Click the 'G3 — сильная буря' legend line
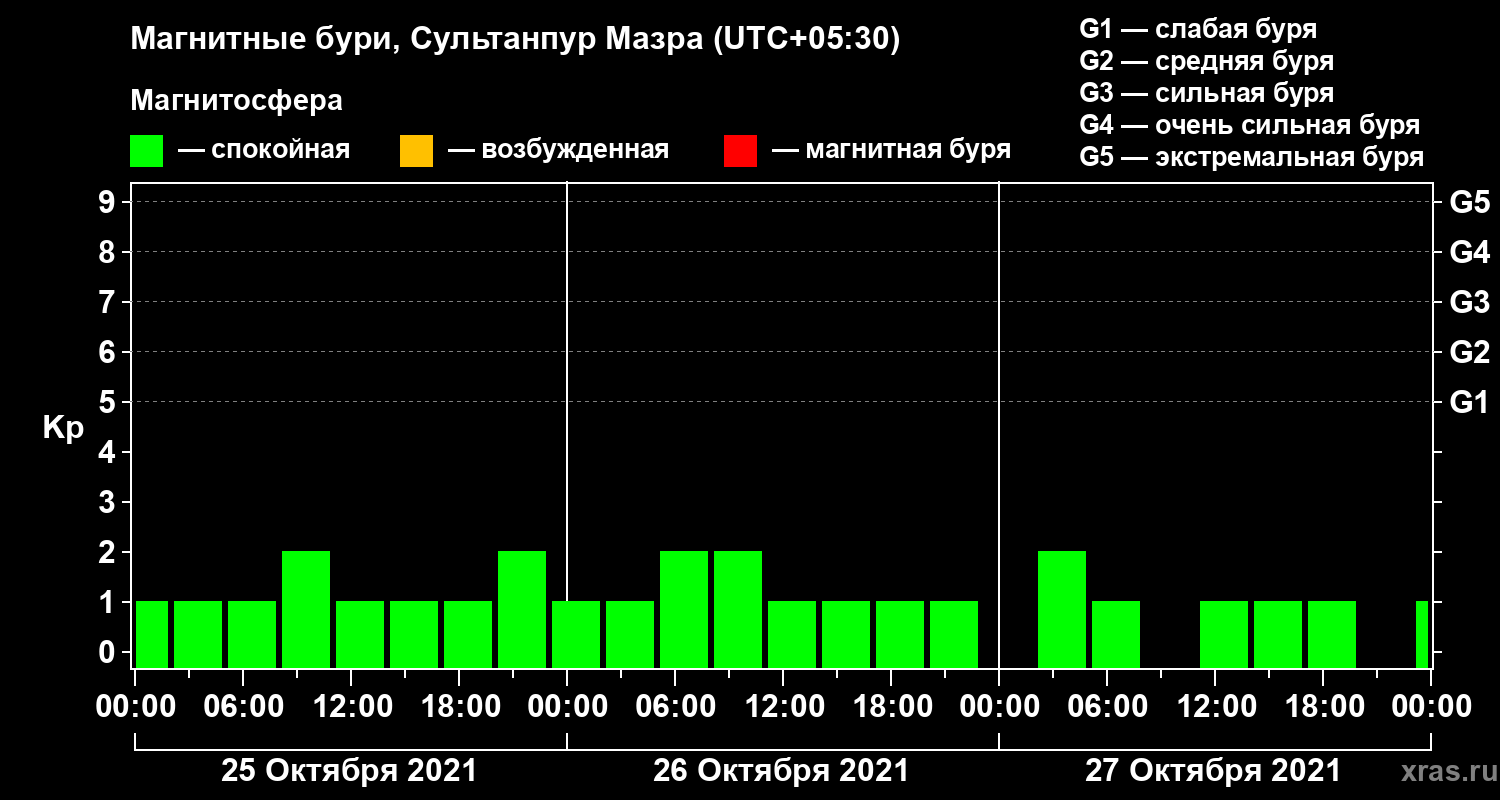Viewport: 1500px width, 800px height. 1206,93
